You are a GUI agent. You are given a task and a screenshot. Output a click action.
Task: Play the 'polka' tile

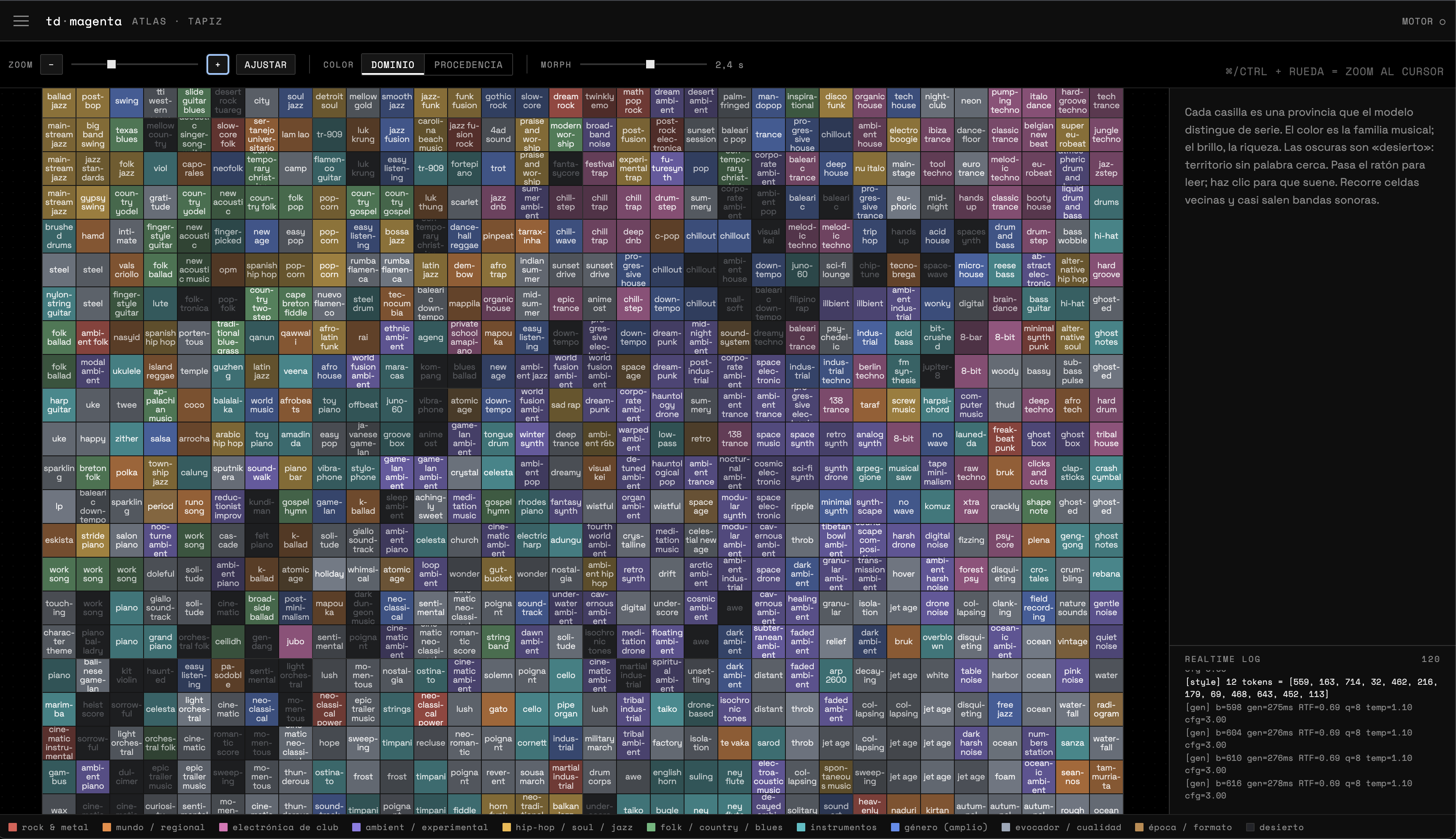pos(127,472)
